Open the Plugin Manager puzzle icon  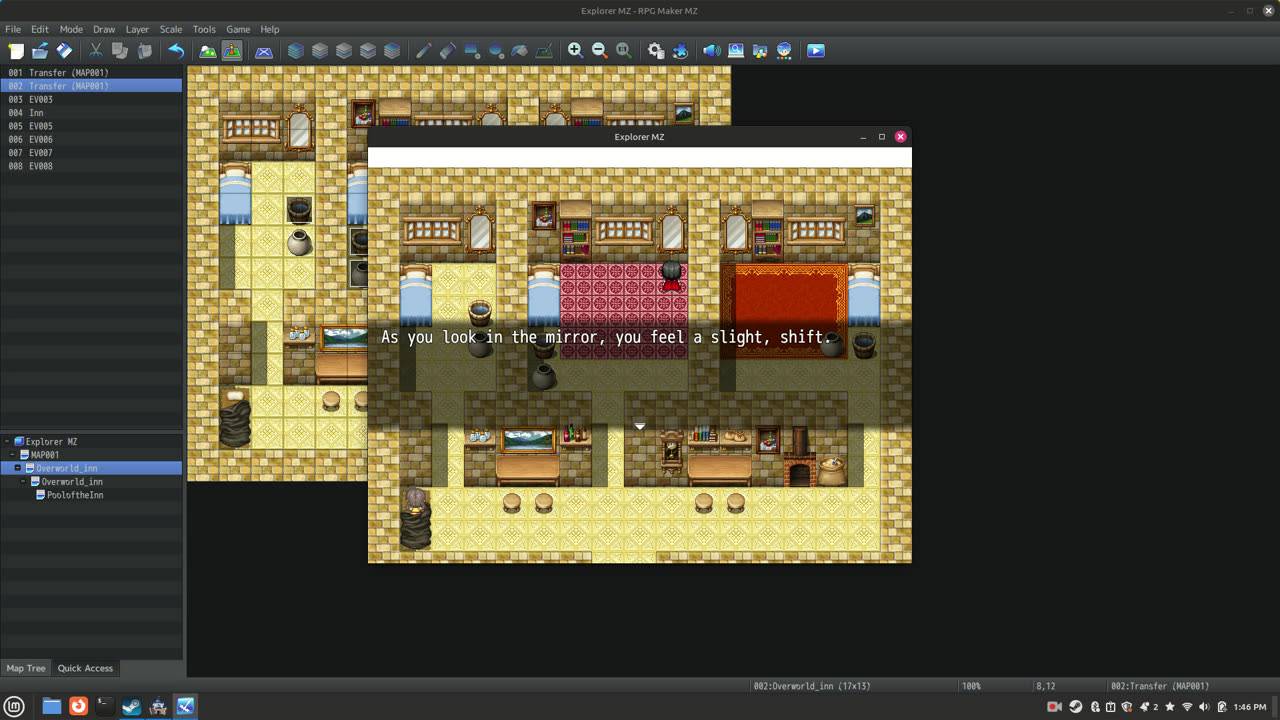(680, 51)
